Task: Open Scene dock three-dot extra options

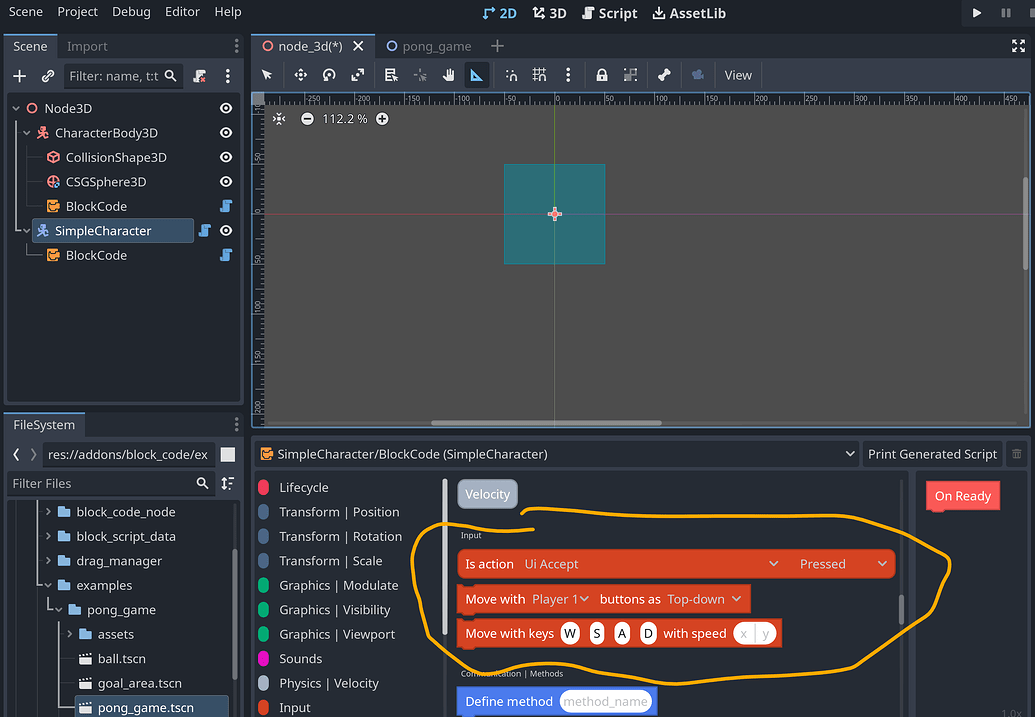Action: (x=228, y=76)
